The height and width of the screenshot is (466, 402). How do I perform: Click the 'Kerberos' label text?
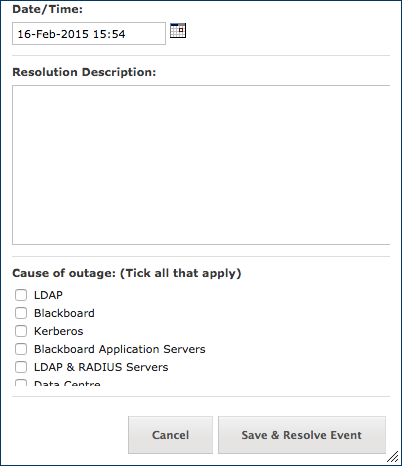59,331
